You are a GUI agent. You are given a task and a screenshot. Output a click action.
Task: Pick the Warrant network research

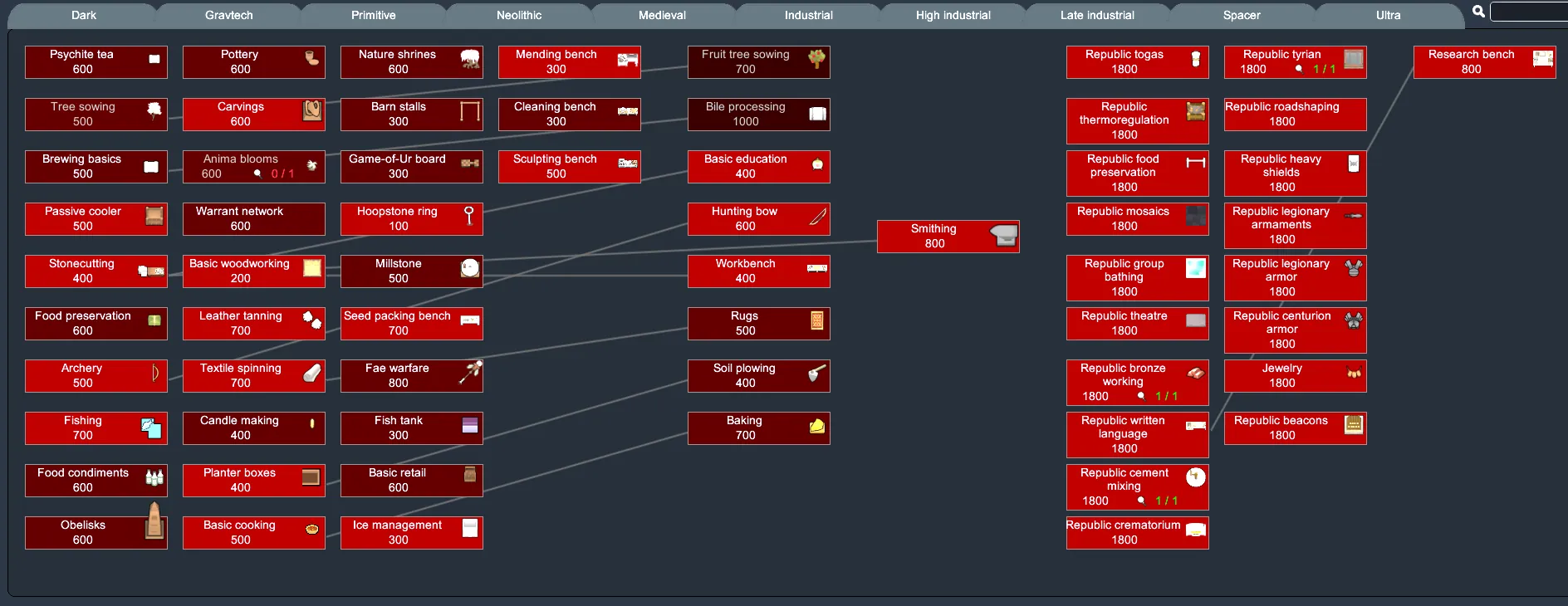[240, 219]
